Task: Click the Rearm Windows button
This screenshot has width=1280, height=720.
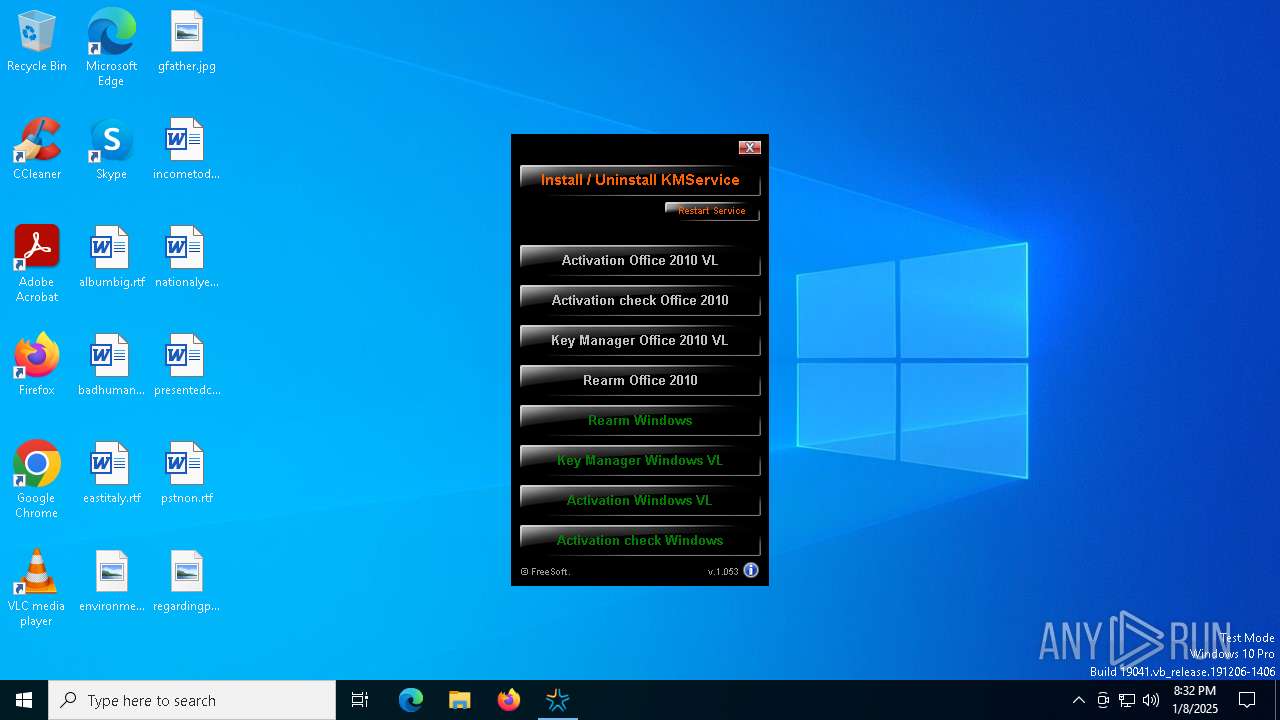Action: (640, 420)
